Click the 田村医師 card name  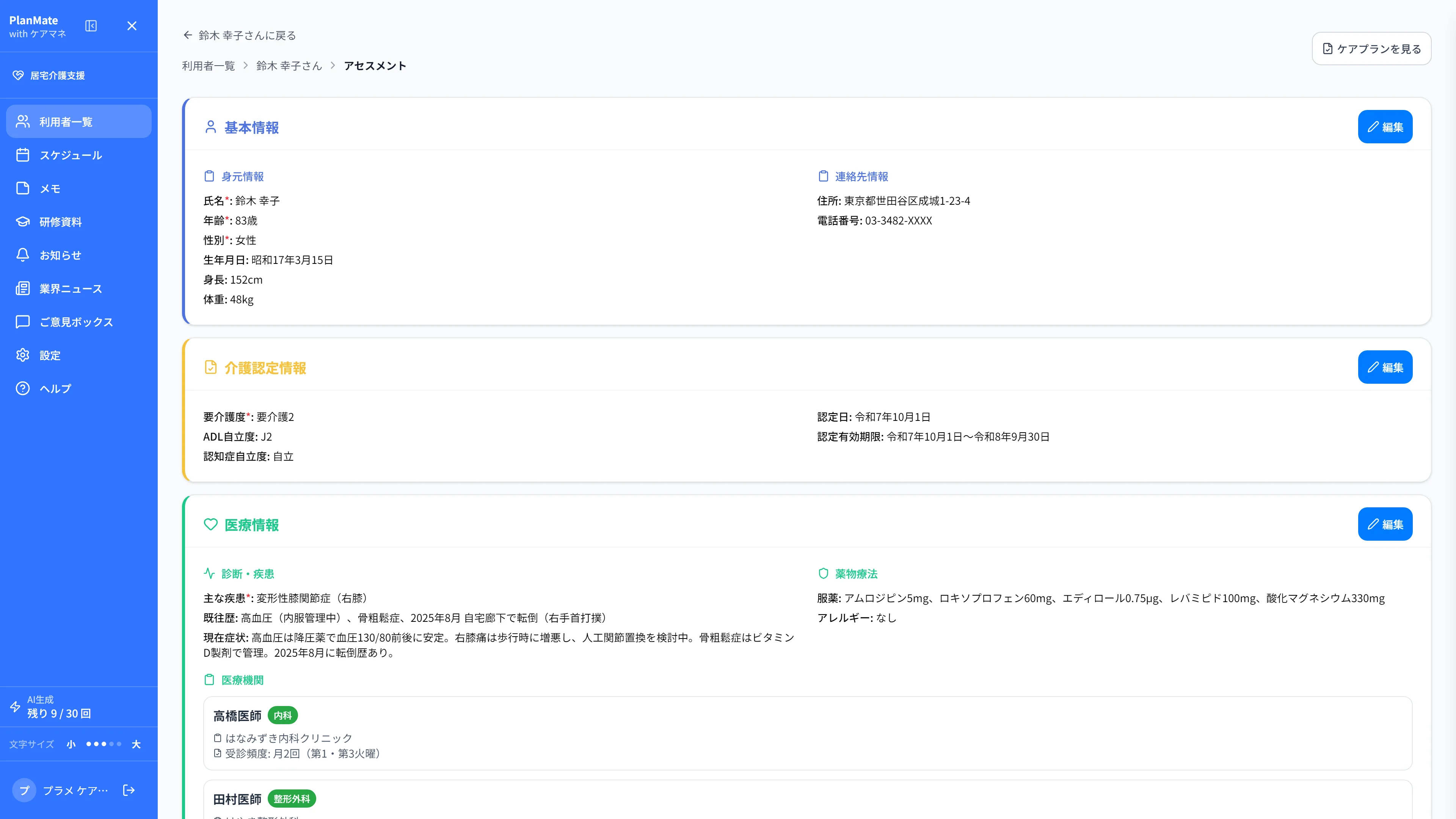(237, 799)
